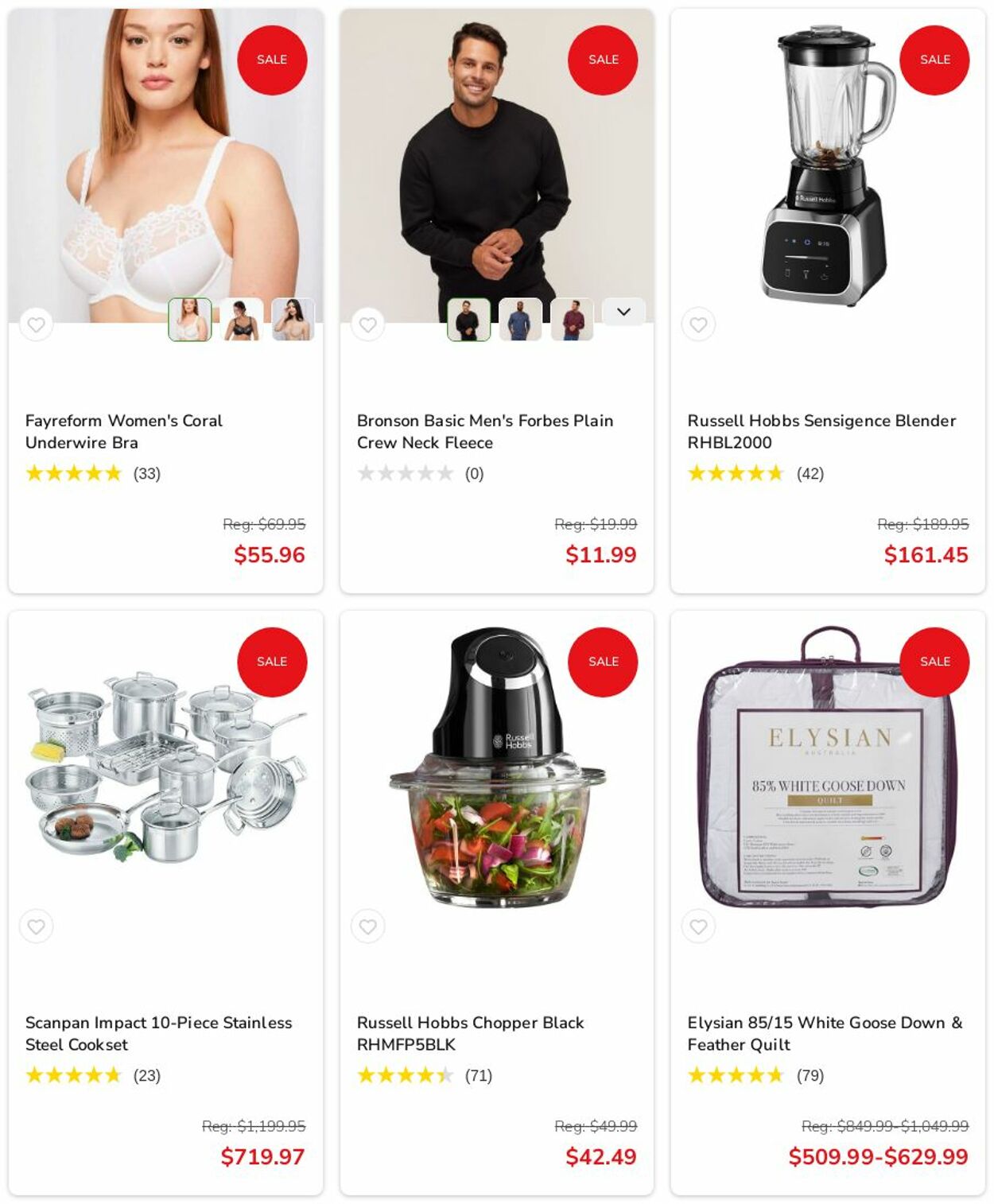Viewport: 994px width, 1204px height.
Task: Click SALE badge on the blender
Action: click(934, 60)
